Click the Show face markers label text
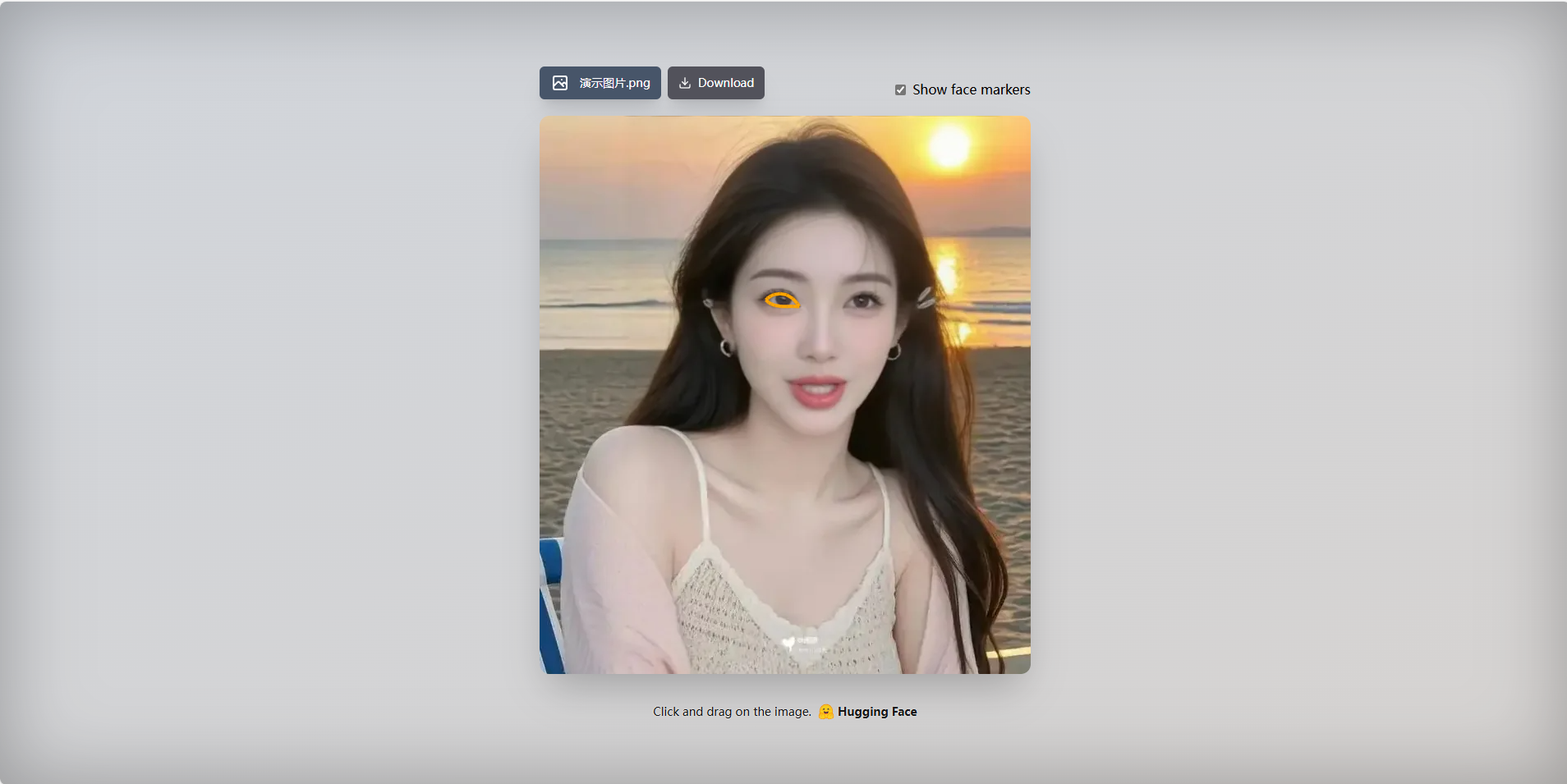The height and width of the screenshot is (784, 1567). (972, 89)
